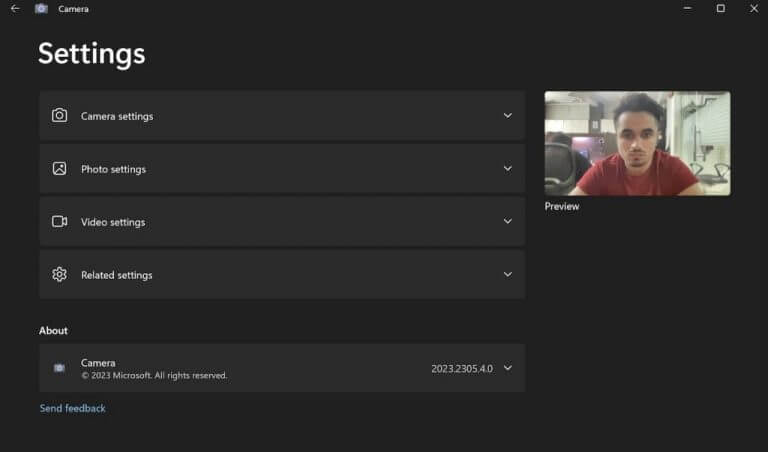
Task: Go back using the arrow icon
Action: (15, 9)
